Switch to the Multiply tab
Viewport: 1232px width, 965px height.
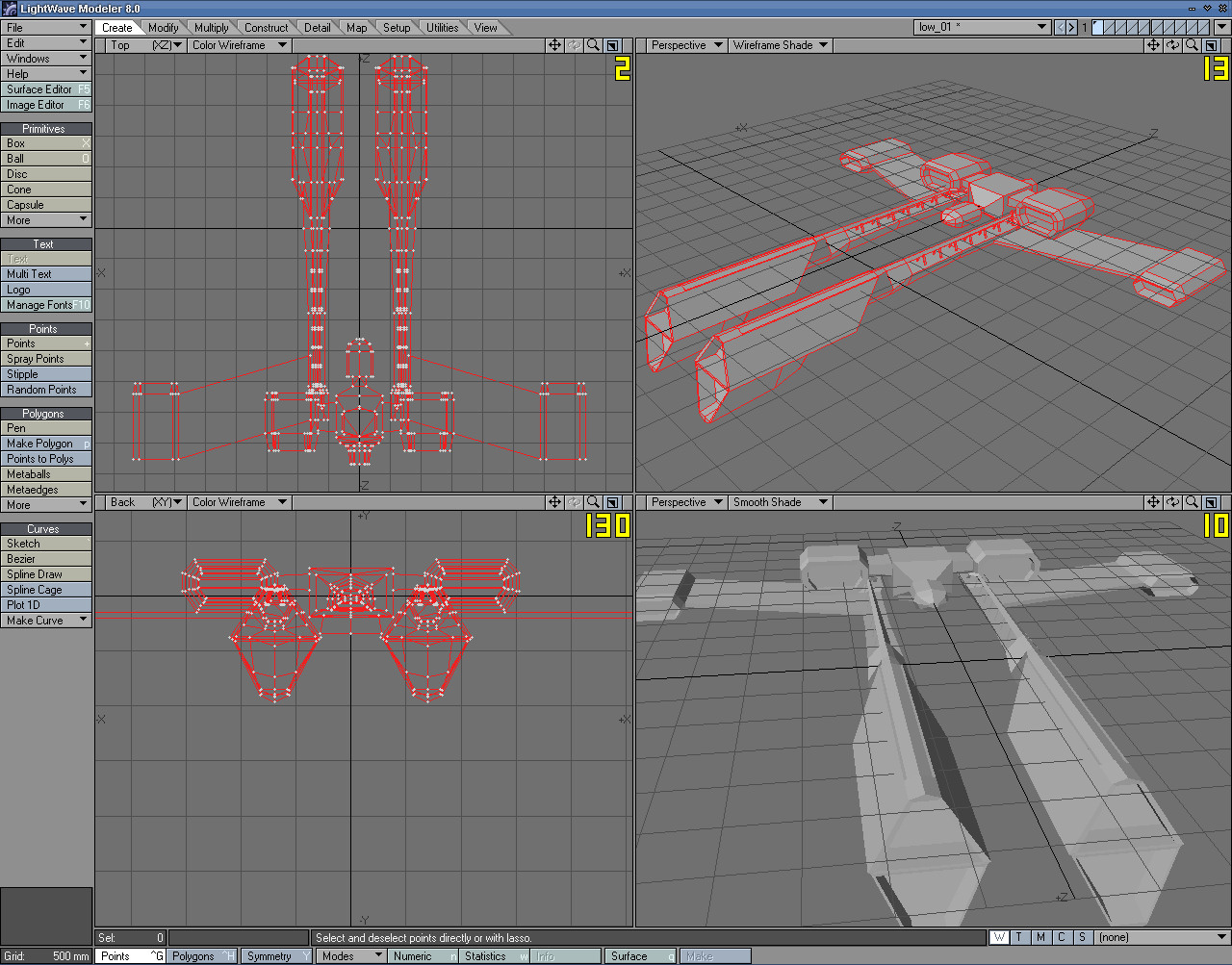click(x=212, y=28)
